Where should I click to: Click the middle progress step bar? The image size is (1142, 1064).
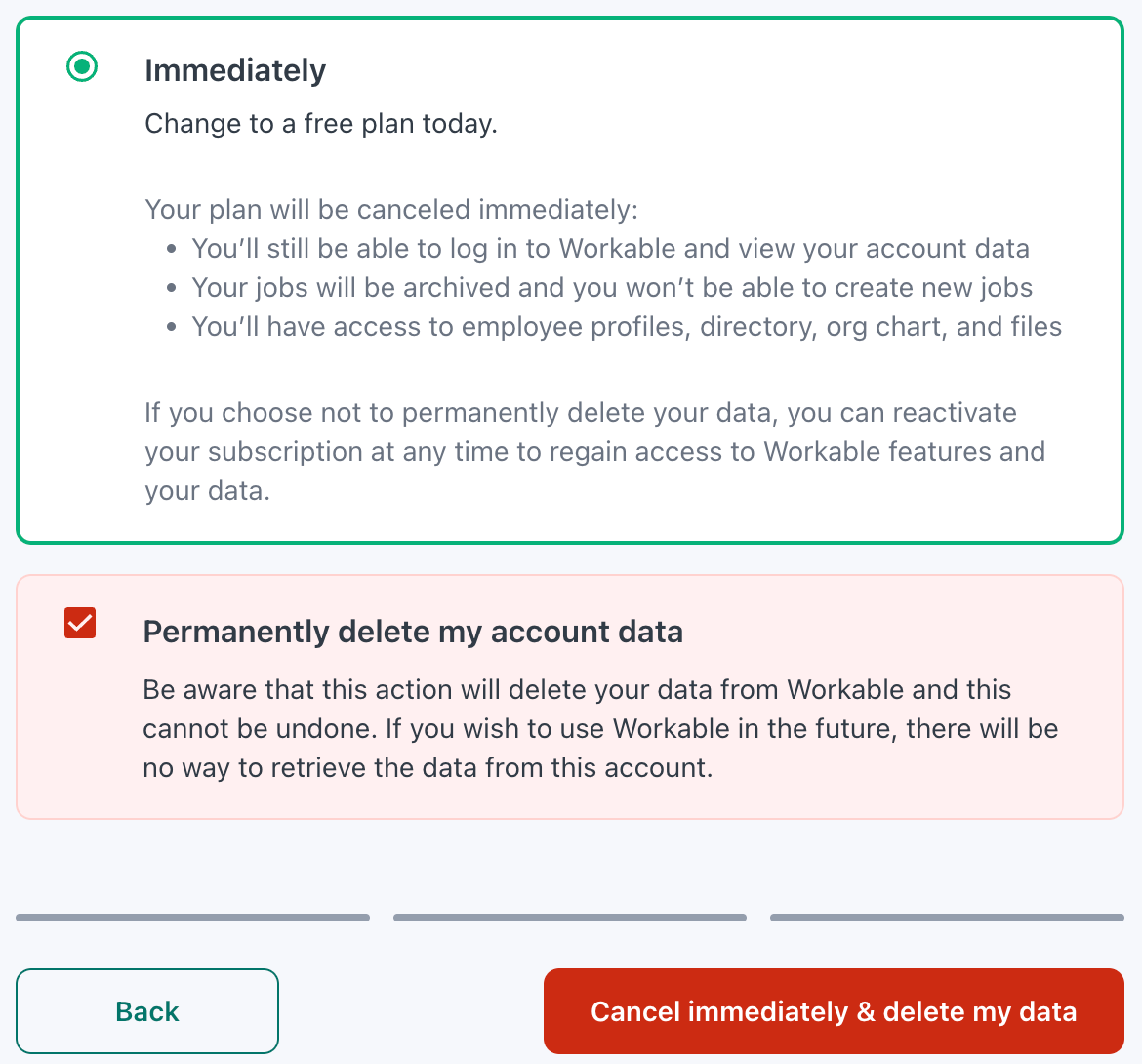(x=570, y=918)
